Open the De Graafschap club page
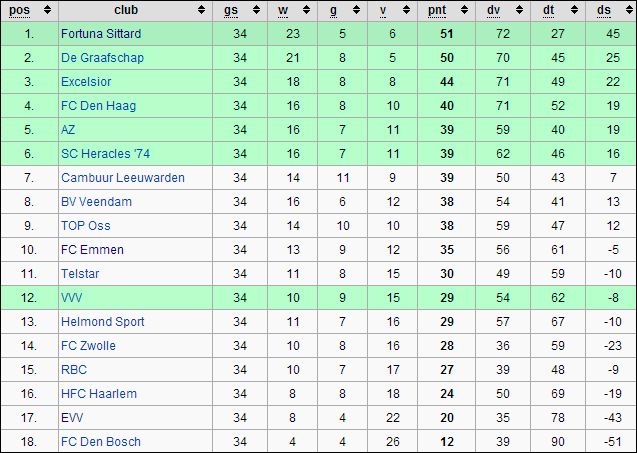 coord(102,58)
